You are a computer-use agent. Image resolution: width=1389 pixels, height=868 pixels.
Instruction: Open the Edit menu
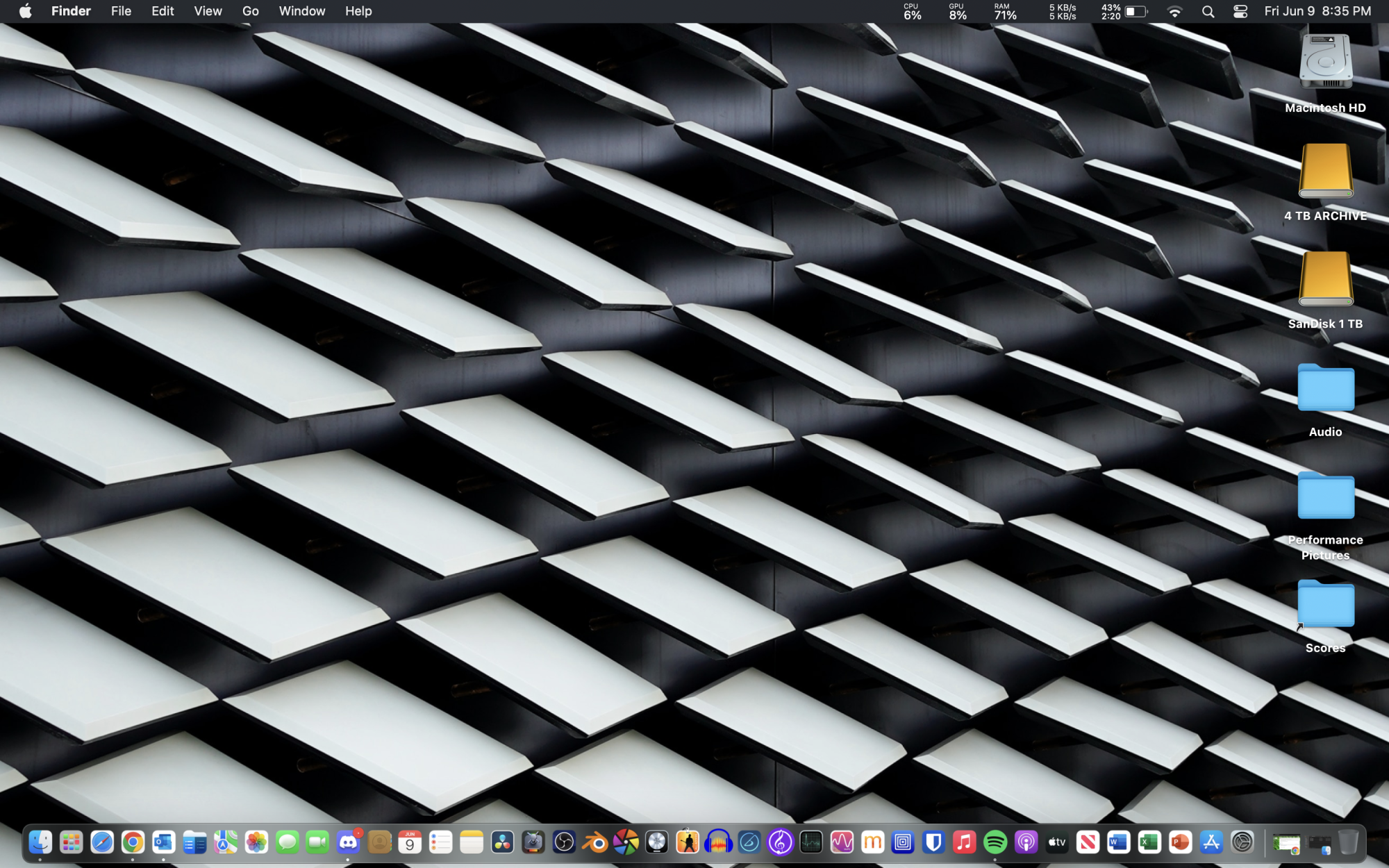click(x=163, y=11)
